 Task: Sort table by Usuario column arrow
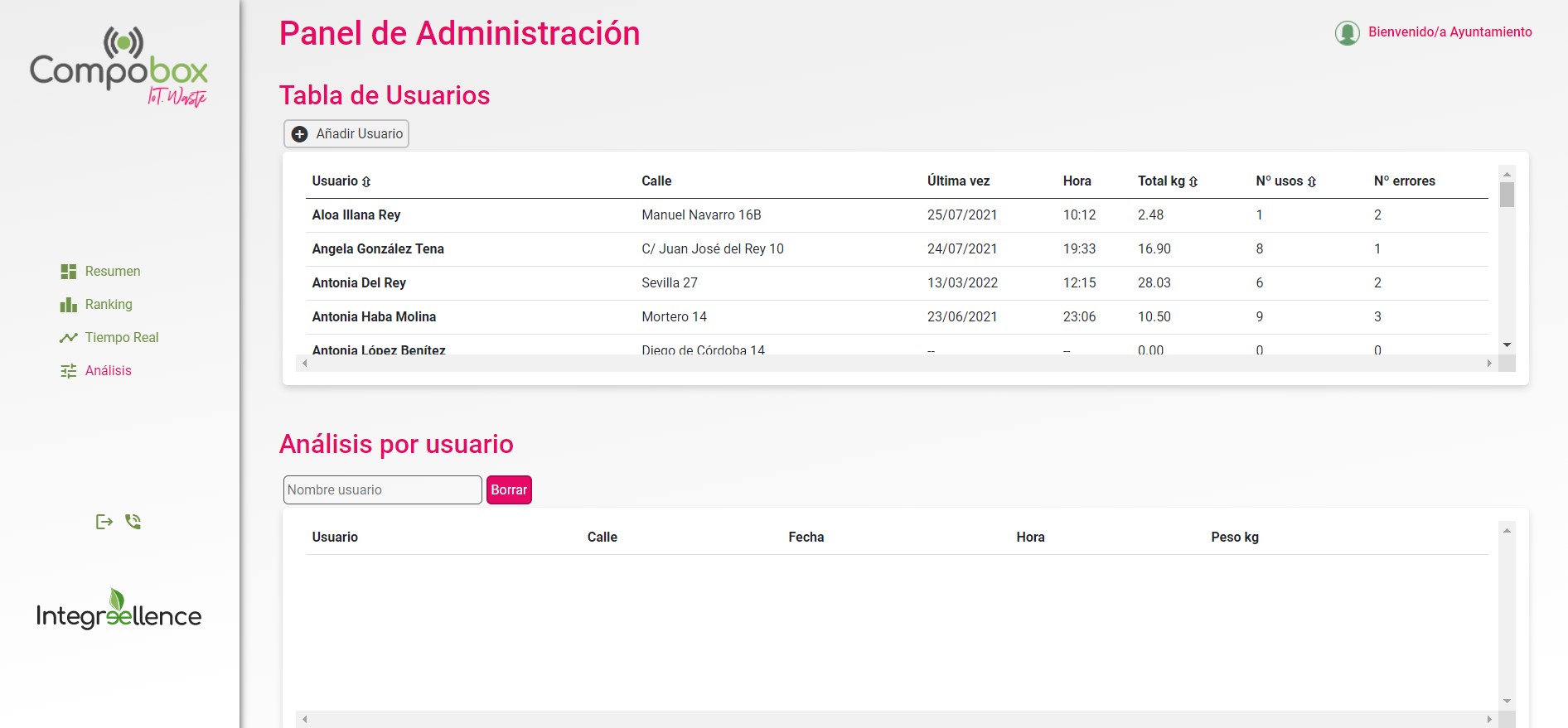(366, 181)
